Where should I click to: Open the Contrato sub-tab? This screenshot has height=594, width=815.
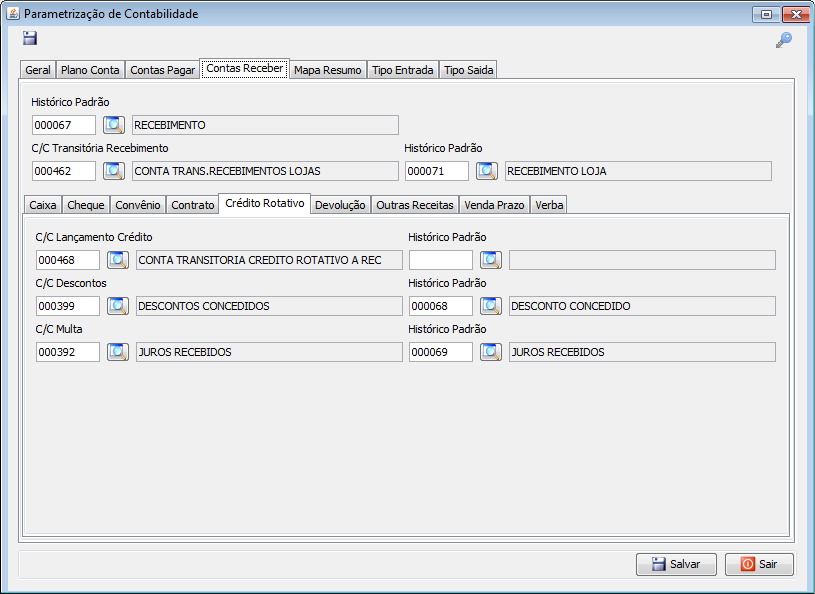192,205
